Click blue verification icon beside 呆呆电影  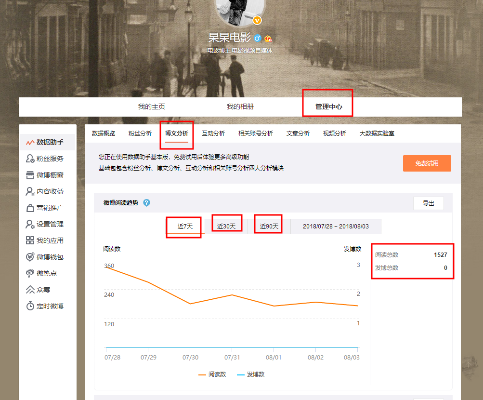tap(257, 38)
